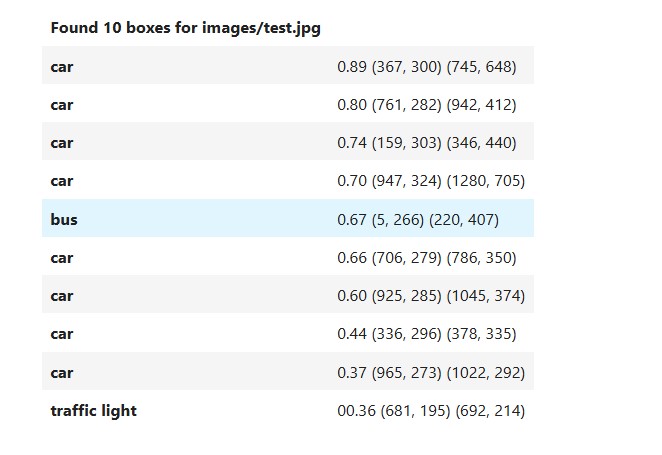Select the first car row label
662x455 pixels.
point(62,67)
